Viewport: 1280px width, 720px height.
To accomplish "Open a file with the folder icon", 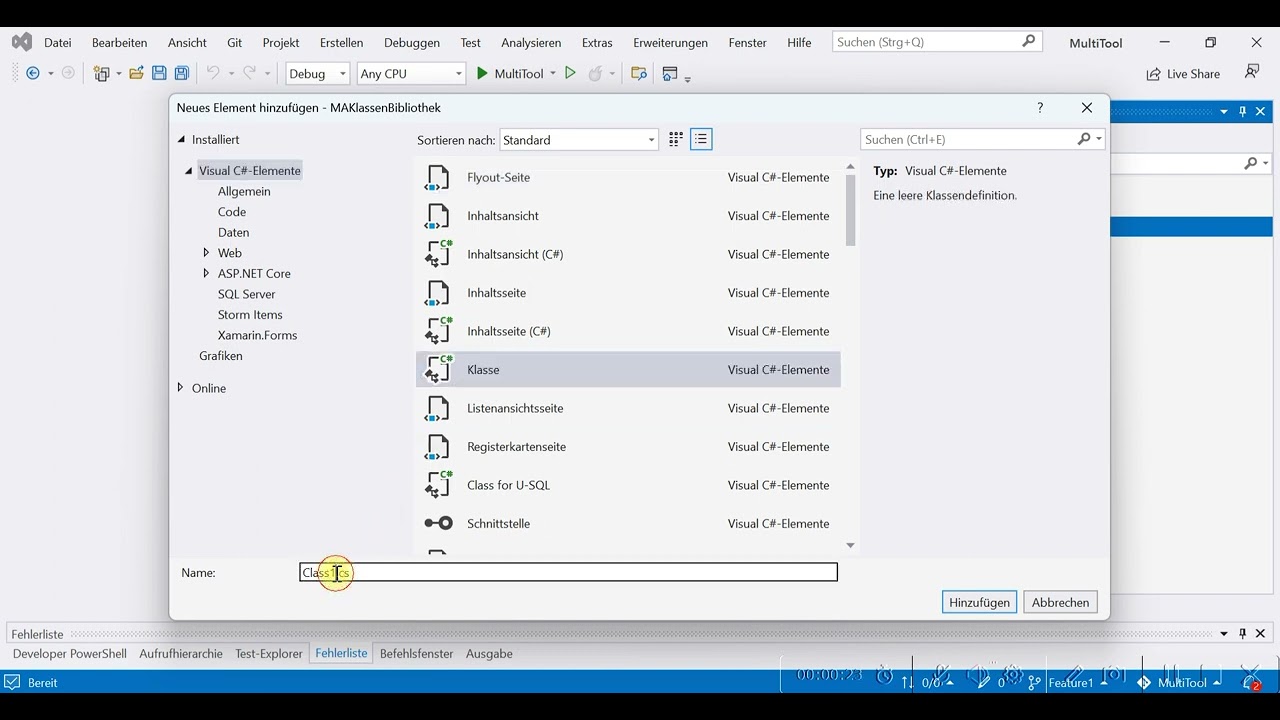I will pyautogui.click(x=136, y=73).
